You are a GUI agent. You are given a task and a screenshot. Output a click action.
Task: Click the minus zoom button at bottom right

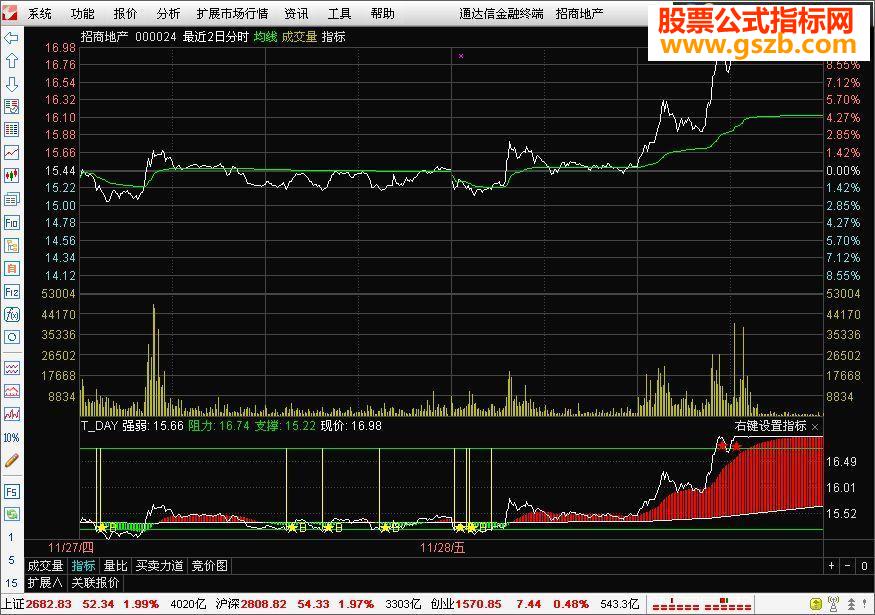click(848, 566)
